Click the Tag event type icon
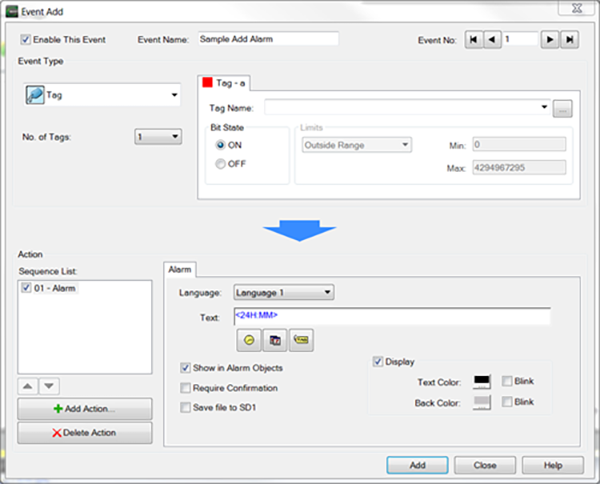Image resolution: width=600 pixels, height=484 pixels. [x=35, y=95]
